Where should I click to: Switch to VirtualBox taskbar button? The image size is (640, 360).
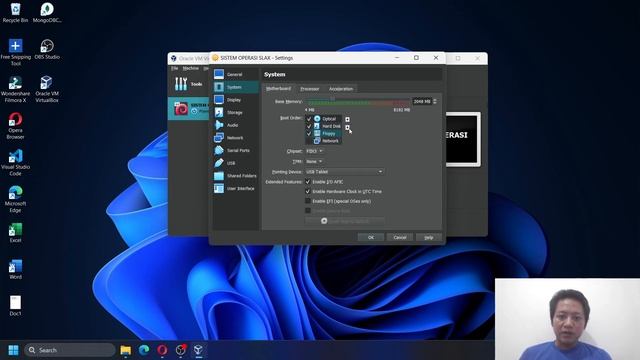coord(198,350)
